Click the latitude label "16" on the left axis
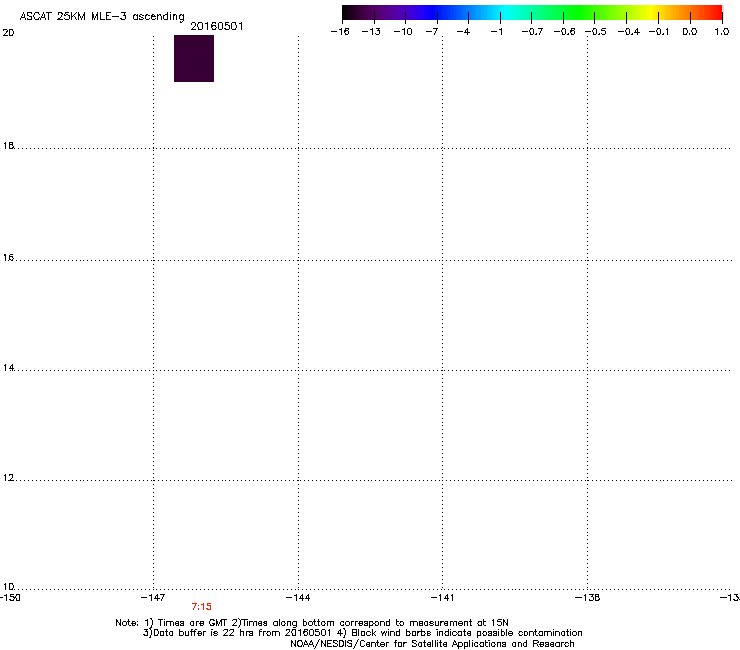Screen dimensions: 740x650 coord(8,258)
